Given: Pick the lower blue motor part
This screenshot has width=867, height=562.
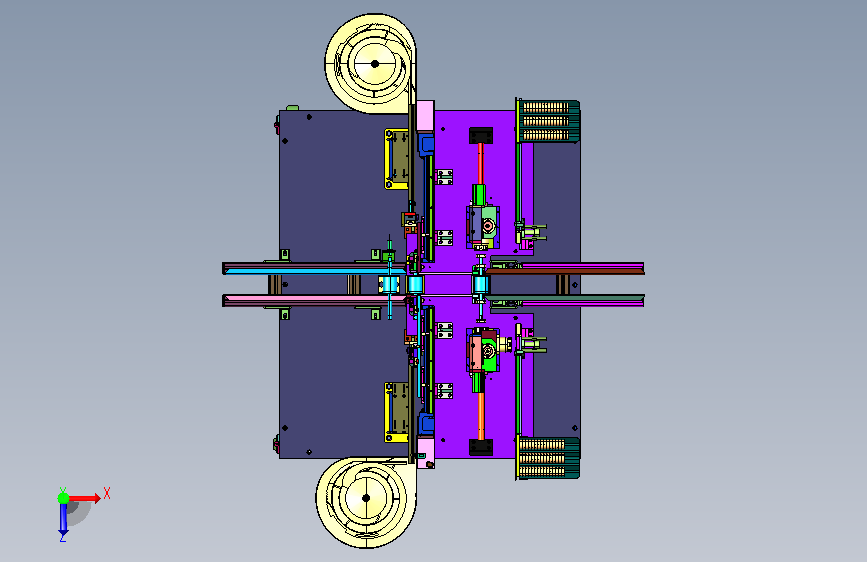Looking at the screenshot, I should pyautogui.click(x=426, y=424).
